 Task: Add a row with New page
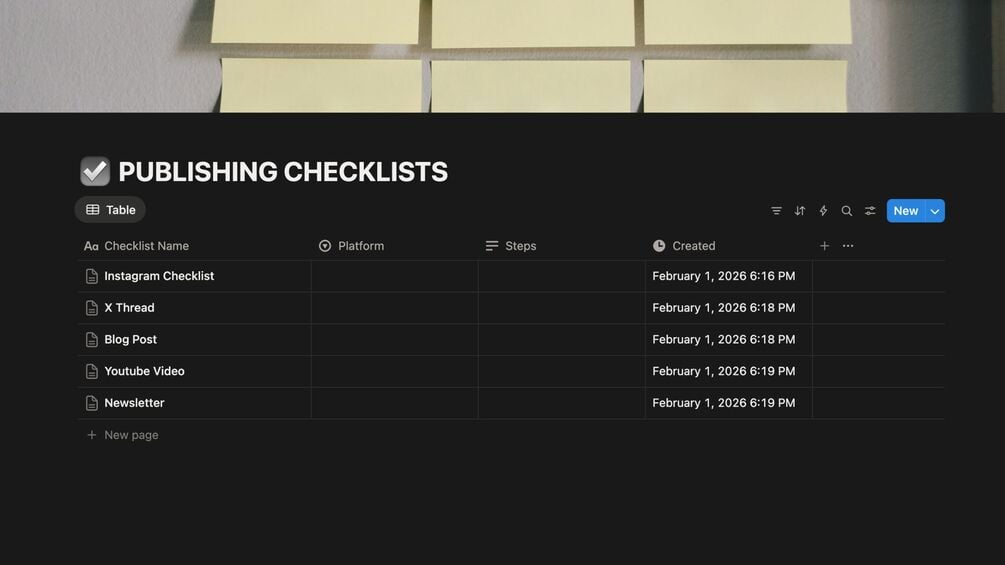pos(131,435)
